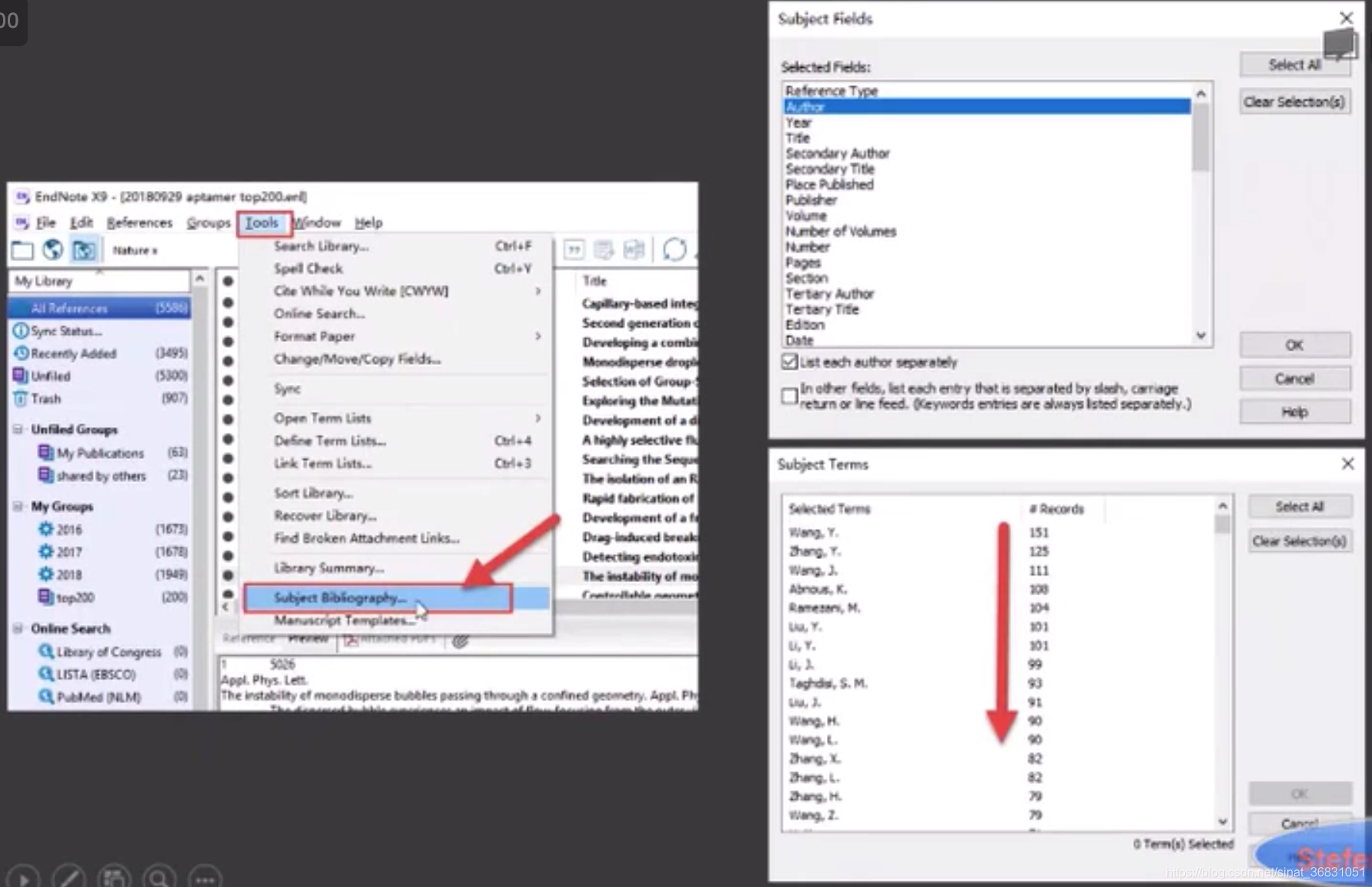This screenshot has height=887, width=1372.
Task: Click the Trash bin icon
Action: click(21, 399)
